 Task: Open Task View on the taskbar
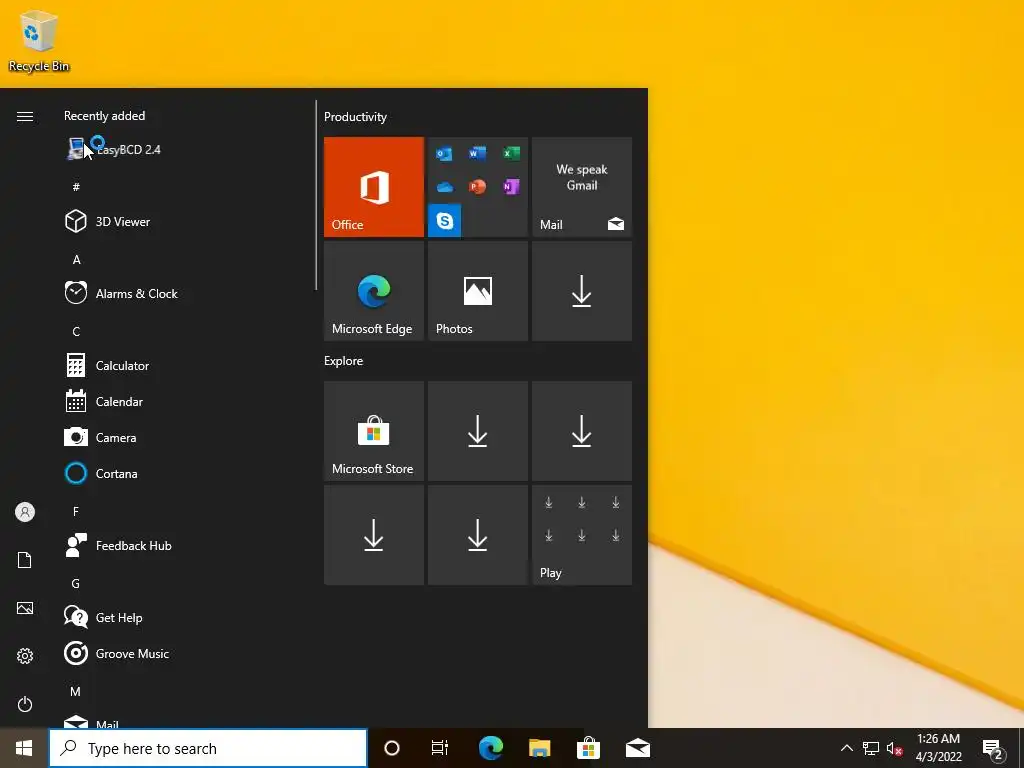coord(440,748)
